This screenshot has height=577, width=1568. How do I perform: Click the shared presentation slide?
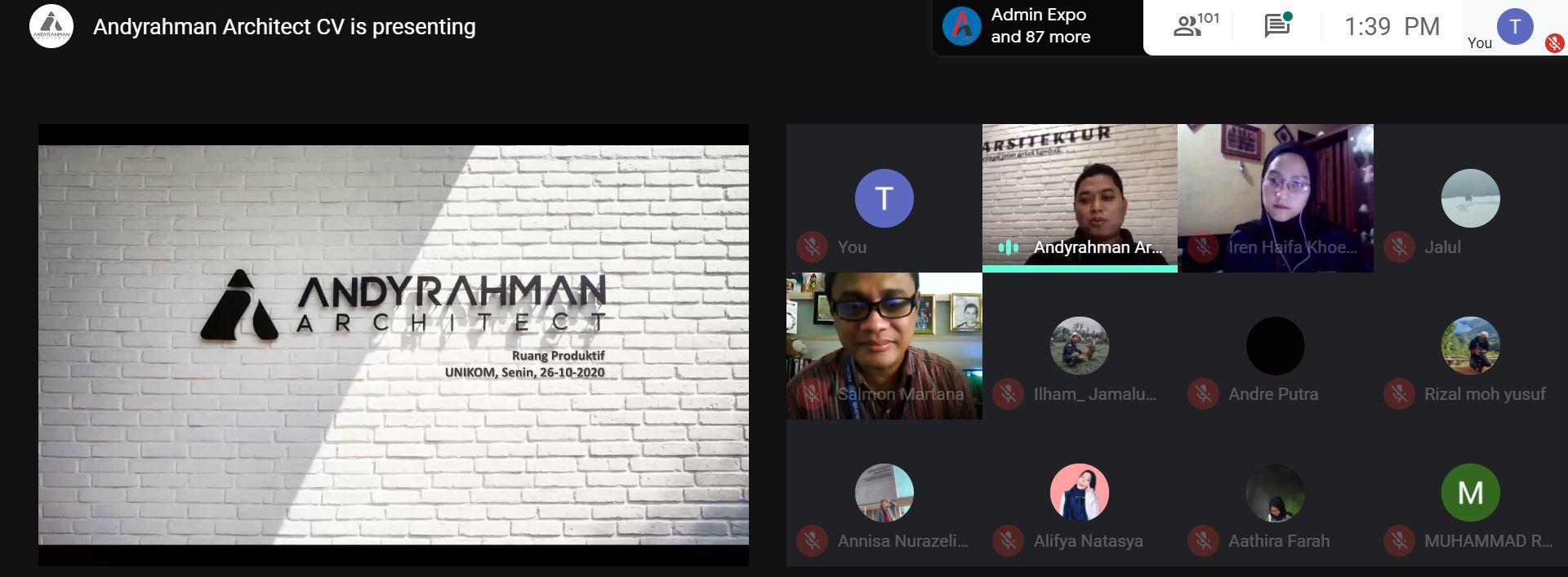pyautogui.click(x=393, y=344)
